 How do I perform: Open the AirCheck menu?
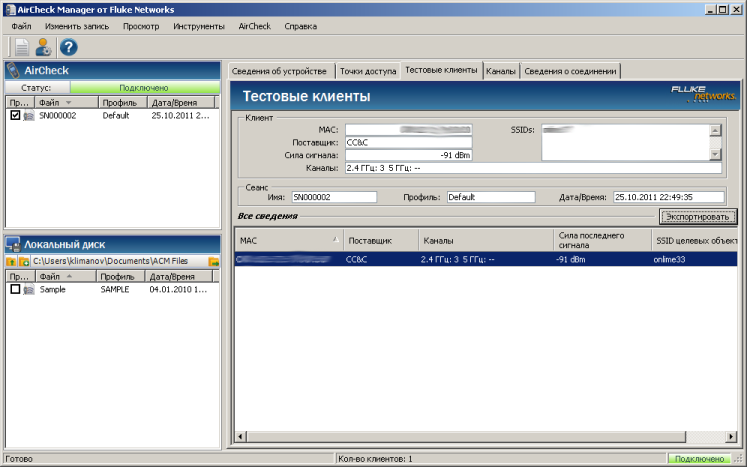(x=254, y=26)
